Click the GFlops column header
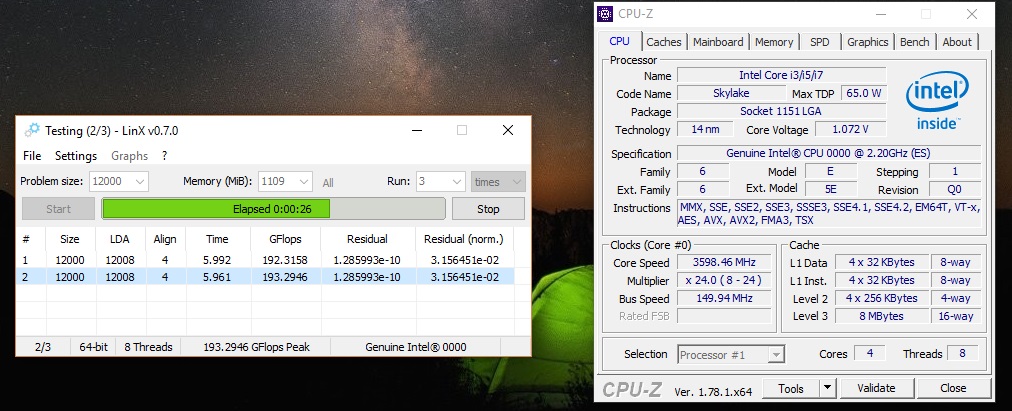The image size is (1012, 411). (285, 239)
